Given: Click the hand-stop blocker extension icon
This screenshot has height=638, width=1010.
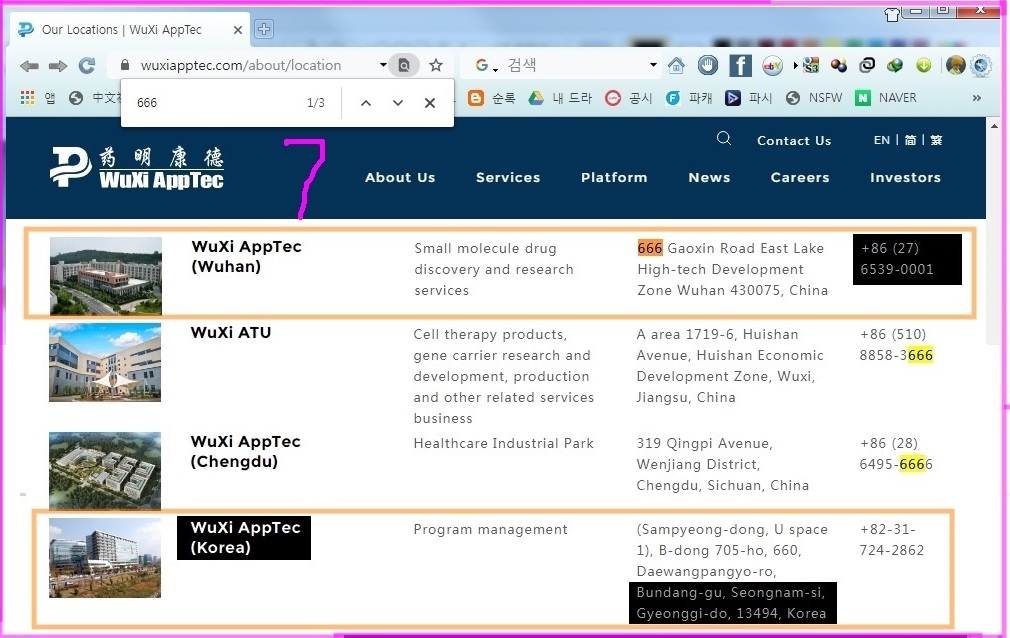Looking at the screenshot, I should click(707, 65).
